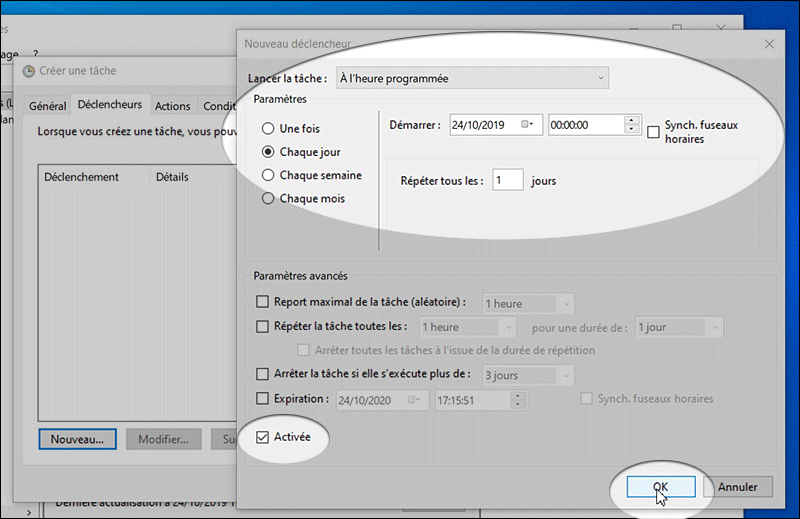
Task: Open the start date calendar picker
Action: [x=529, y=125]
